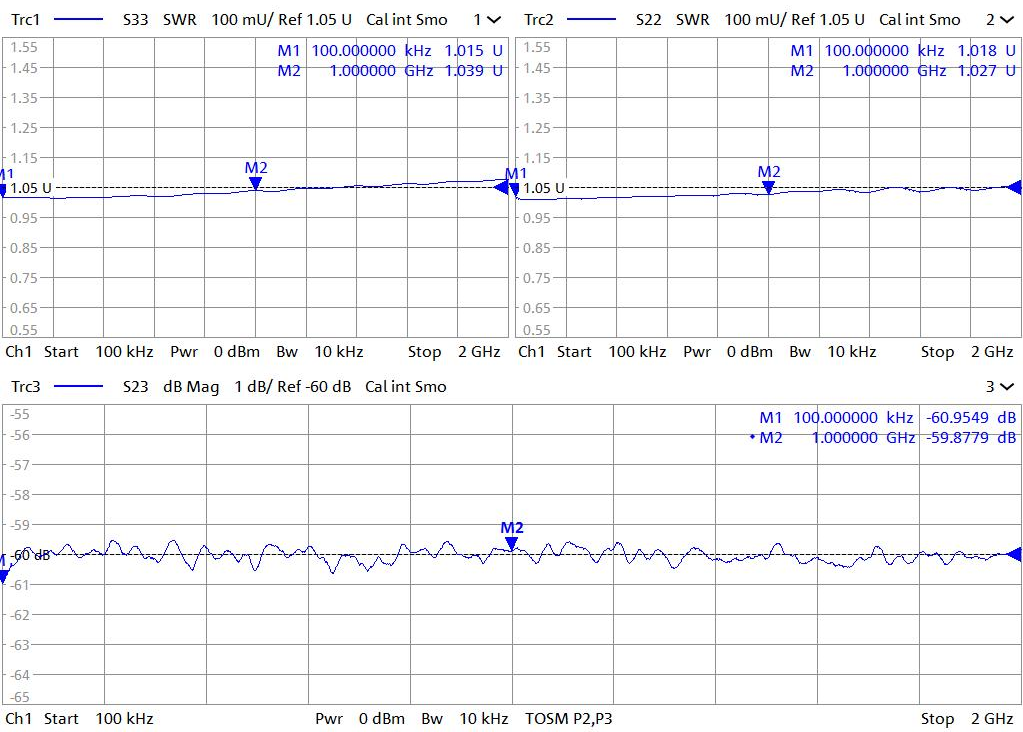Select the Trc3 trace label
1023x732 pixels.
[x=25, y=387]
